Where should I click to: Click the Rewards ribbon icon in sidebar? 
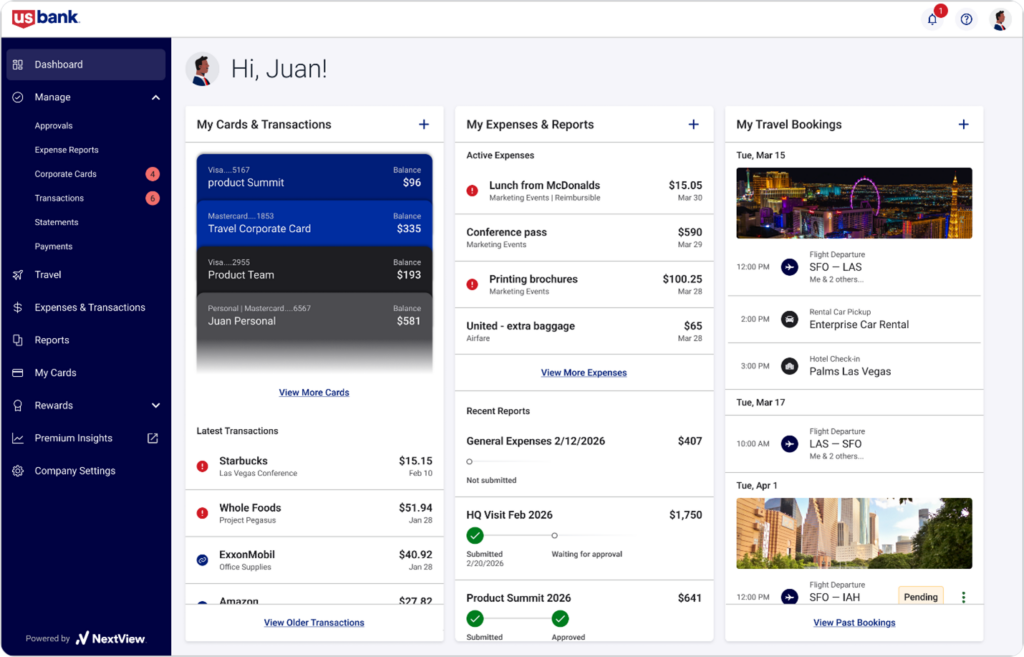pyautogui.click(x=18, y=406)
